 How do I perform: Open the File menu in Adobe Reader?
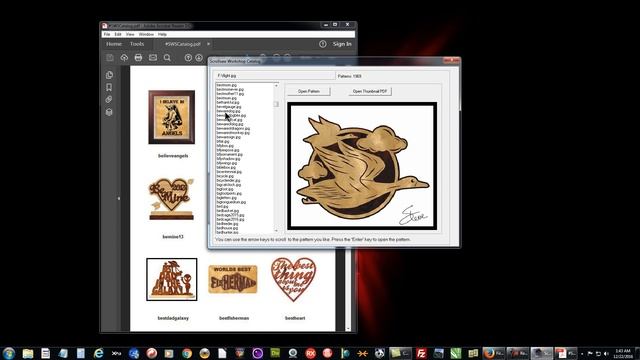(107, 34)
